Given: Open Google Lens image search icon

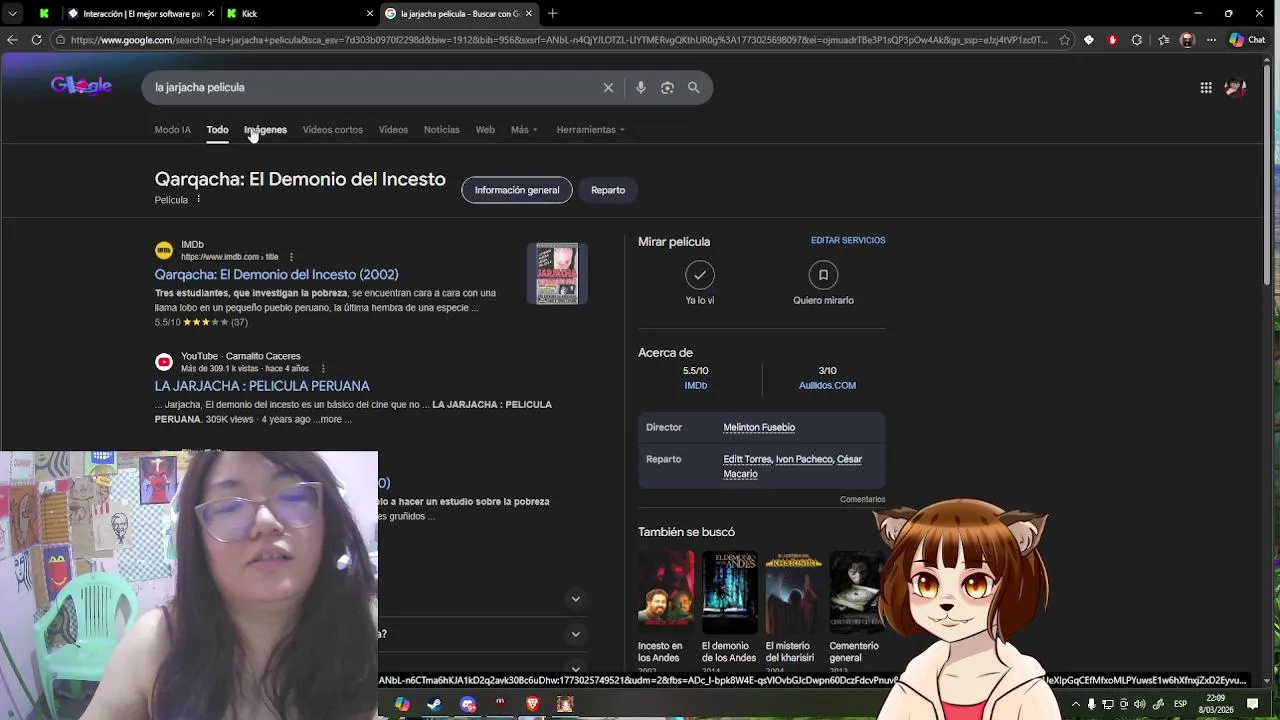Looking at the screenshot, I should pyautogui.click(x=667, y=88).
